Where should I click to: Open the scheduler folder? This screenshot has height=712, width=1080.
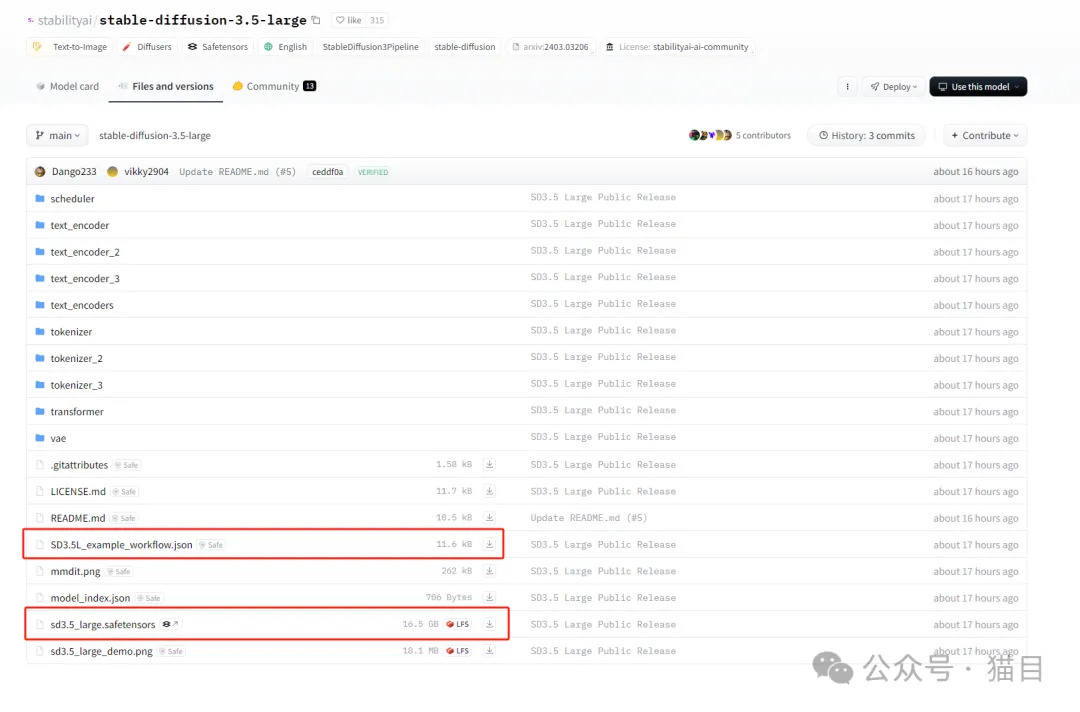(x=72, y=198)
